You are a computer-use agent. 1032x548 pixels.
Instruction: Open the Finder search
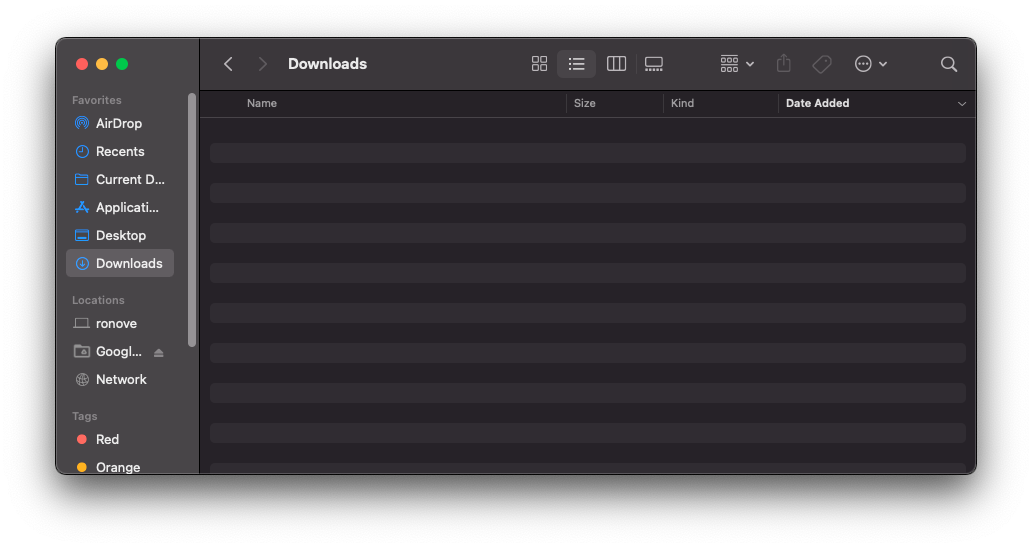pyautogui.click(x=949, y=64)
